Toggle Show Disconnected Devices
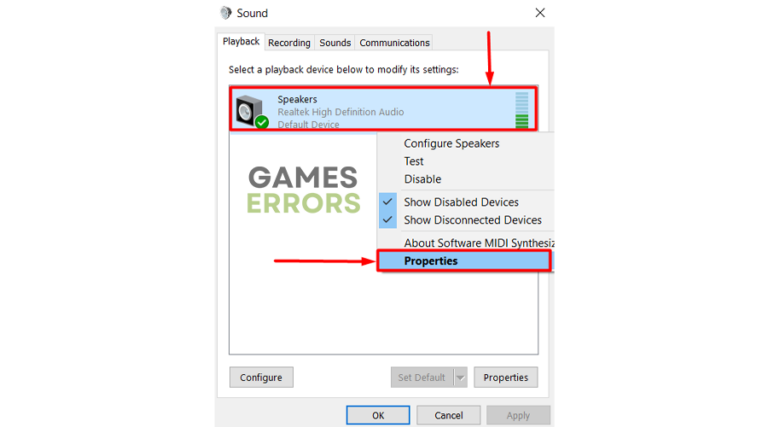Screen dimensions: 768x427 click(x=472, y=220)
